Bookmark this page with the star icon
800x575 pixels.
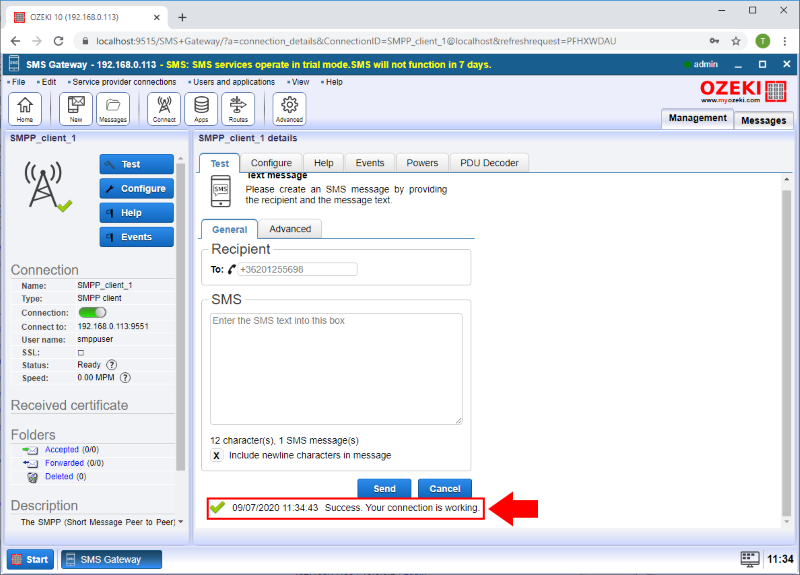coord(736,41)
